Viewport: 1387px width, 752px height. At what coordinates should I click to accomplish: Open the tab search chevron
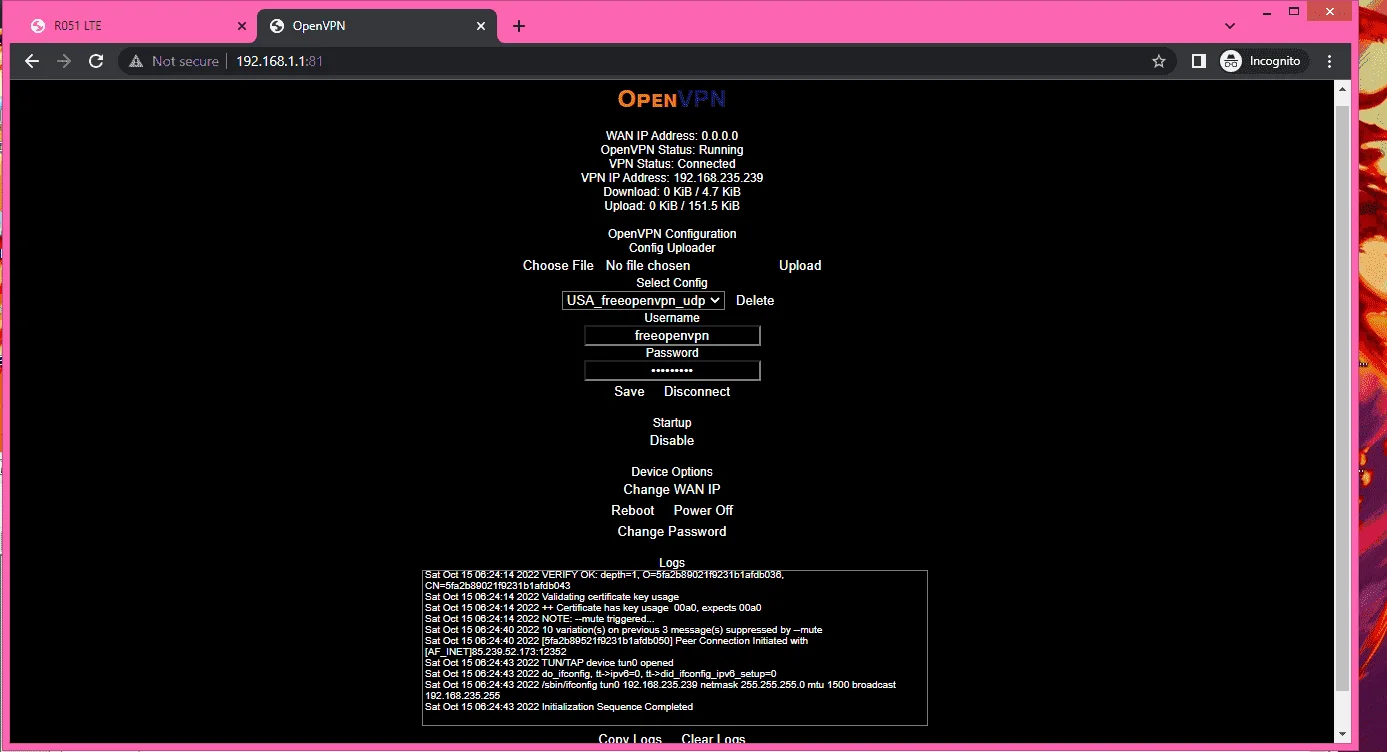click(1230, 26)
